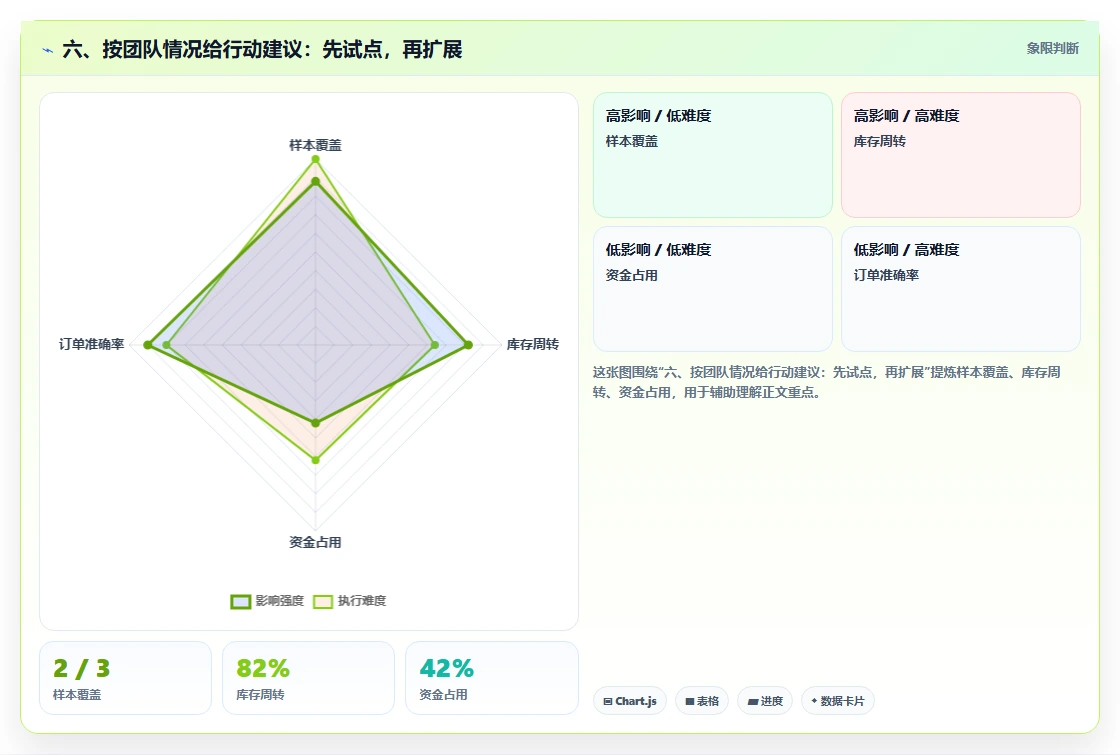This screenshot has width=1120, height=755.
Task: Toggle the 影响强度 legend swatch
Action: pos(241,601)
